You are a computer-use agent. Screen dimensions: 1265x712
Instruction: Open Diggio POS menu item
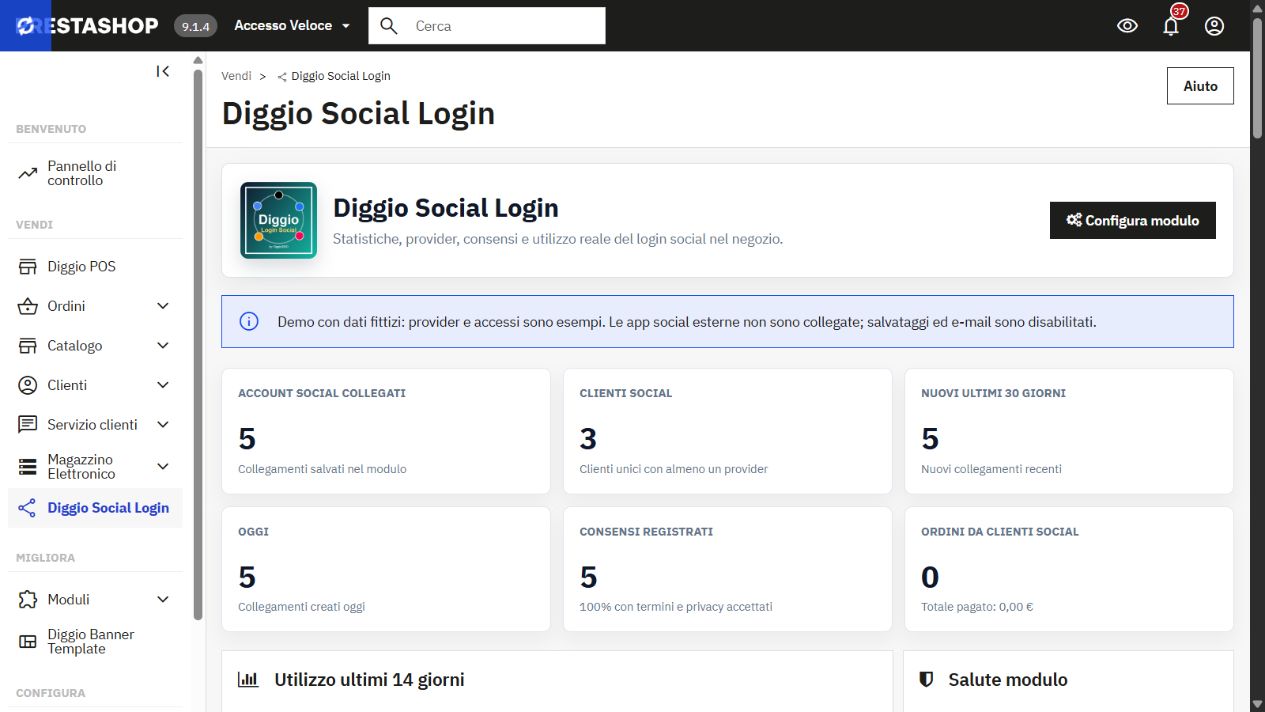coord(96,267)
